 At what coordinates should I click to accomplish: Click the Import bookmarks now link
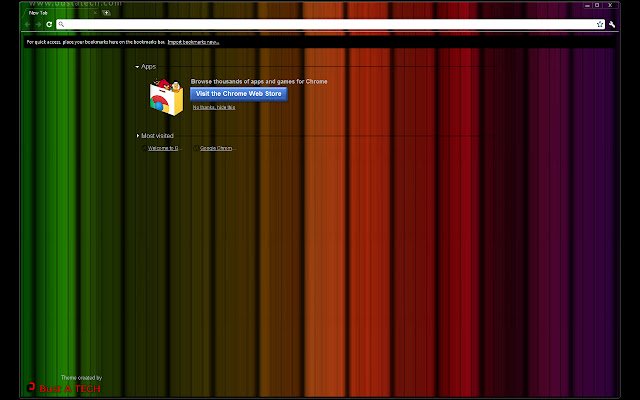[x=193, y=42]
